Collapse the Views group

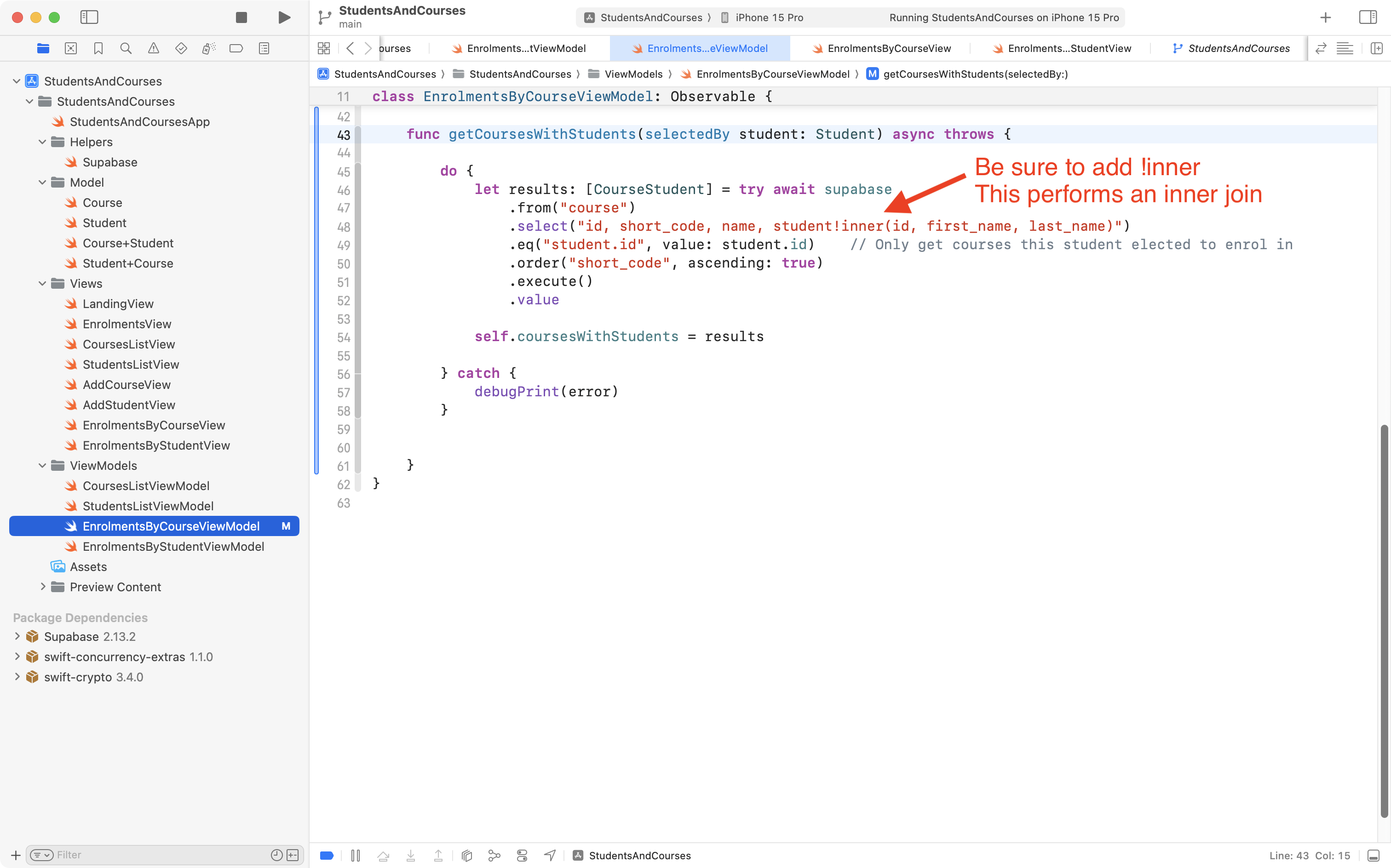(x=41, y=283)
